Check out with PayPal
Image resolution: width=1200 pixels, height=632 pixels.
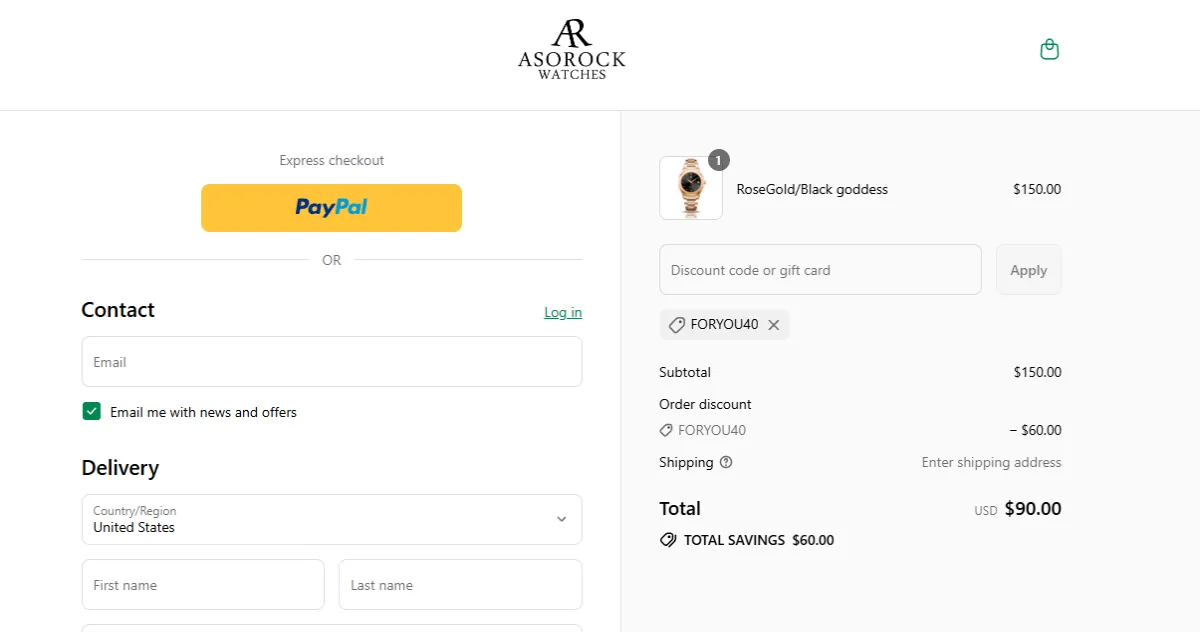pyautogui.click(x=331, y=208)
